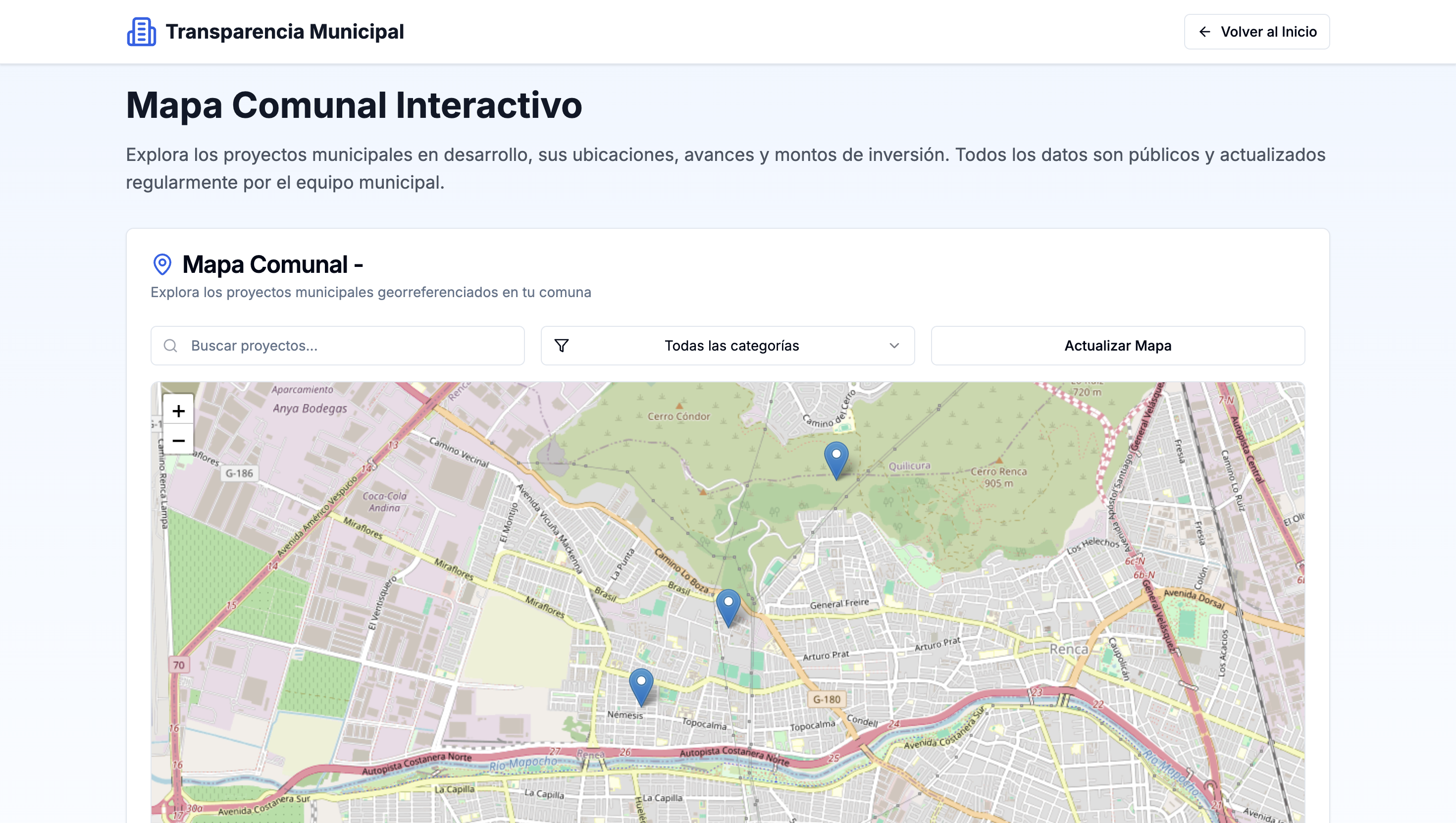The width and height of the screenshot is (1456, 823).
Task: Select the Mapa Comunal panel header
Action: pos(273,263)
